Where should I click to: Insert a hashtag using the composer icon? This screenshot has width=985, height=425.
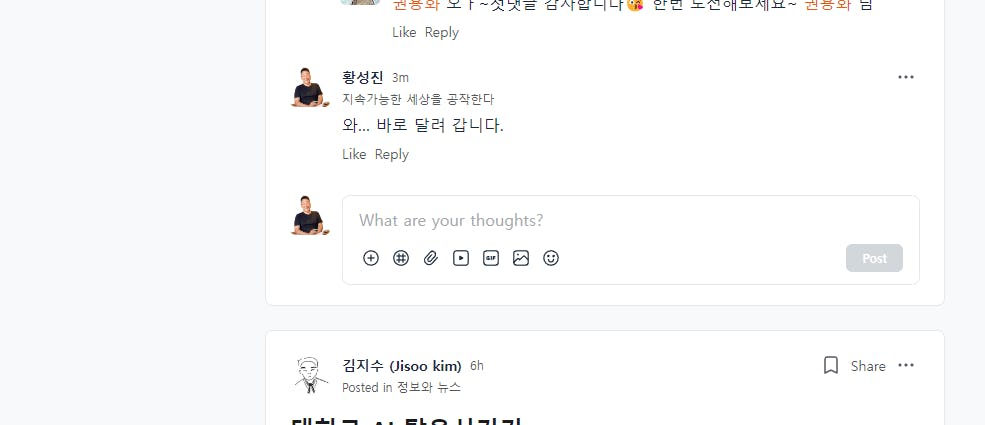tap(401, 258)
